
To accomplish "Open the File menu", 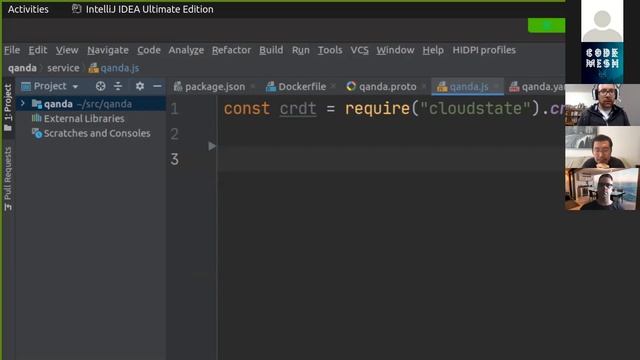I will [12, 50].
